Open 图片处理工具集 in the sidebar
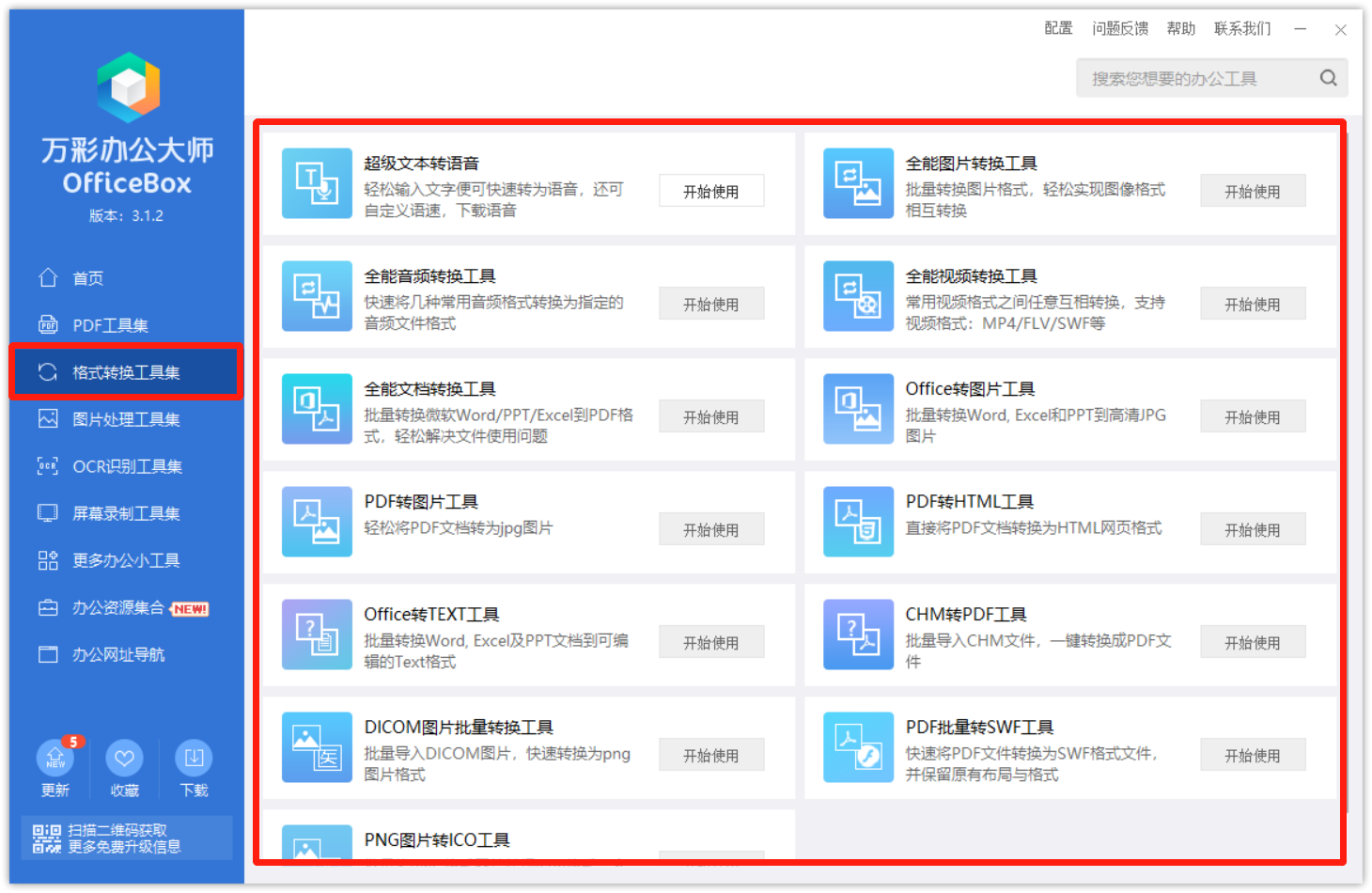 [x=127, y=419]
